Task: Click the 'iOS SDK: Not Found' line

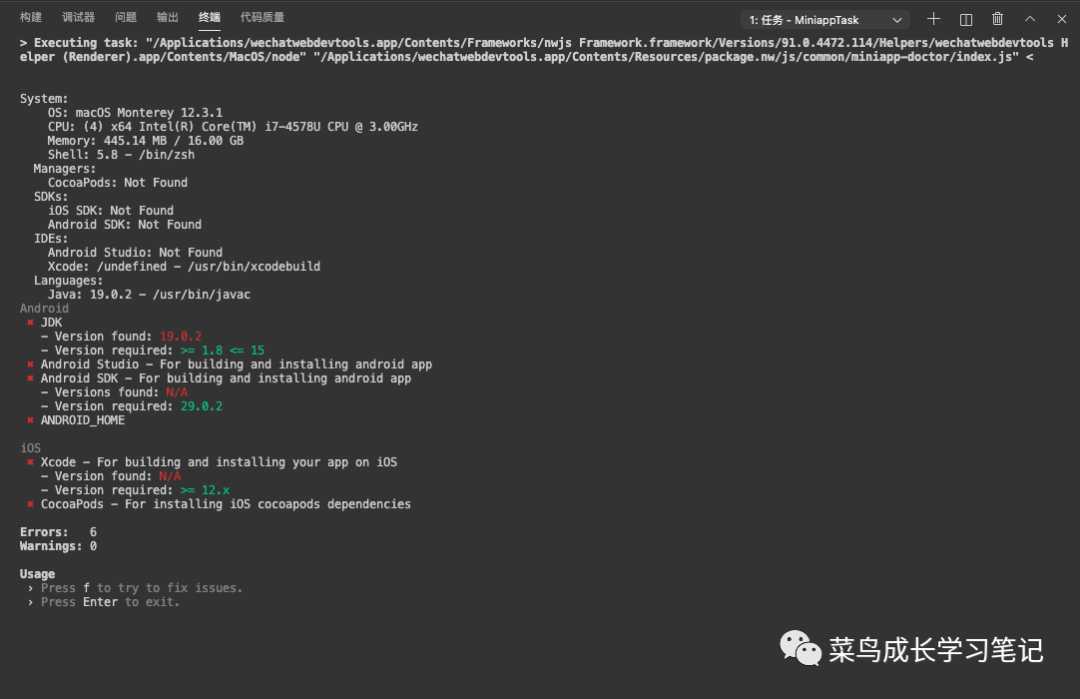Action: [x=111, y=210]
